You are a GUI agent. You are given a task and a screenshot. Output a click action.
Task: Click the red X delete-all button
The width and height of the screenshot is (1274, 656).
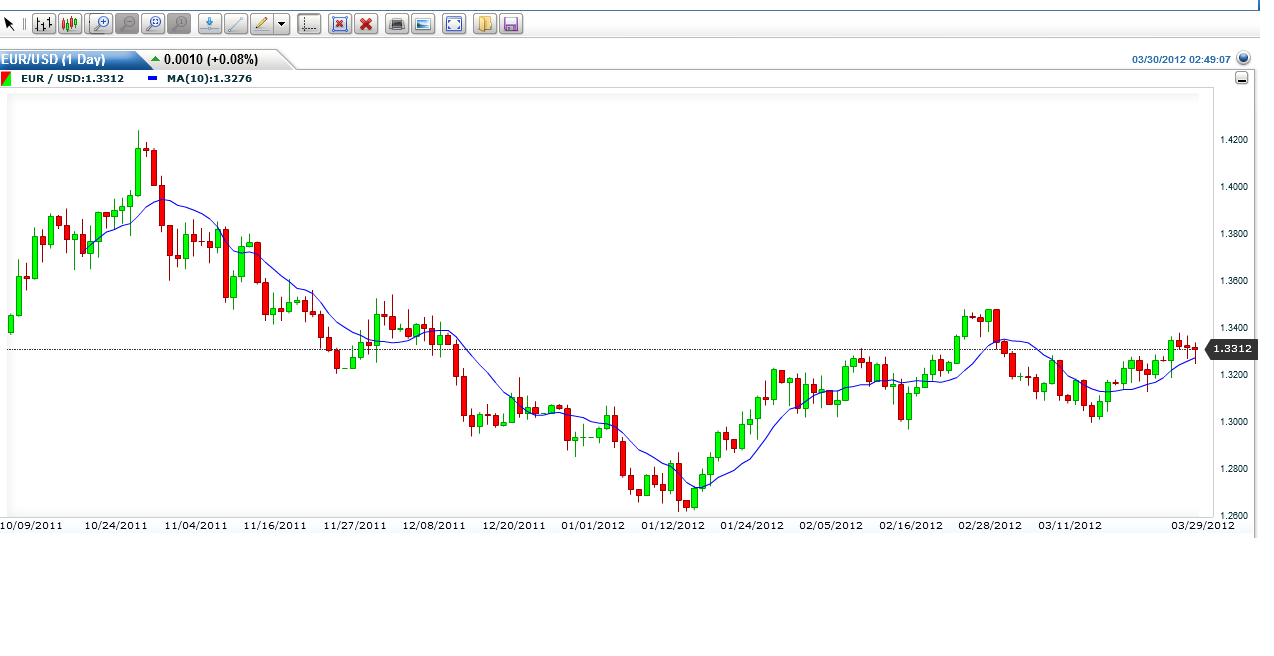[366, 23]
